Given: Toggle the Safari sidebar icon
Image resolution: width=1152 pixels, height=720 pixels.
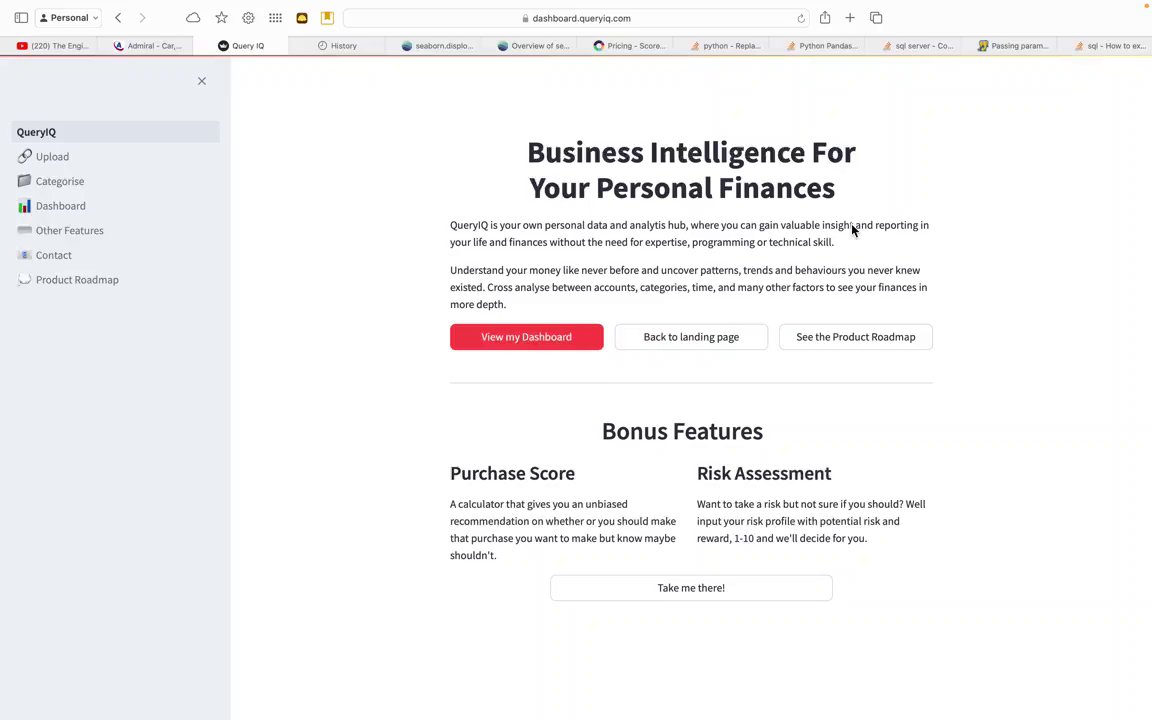Looking at the screenshot, I should click(x=21, y=18).
